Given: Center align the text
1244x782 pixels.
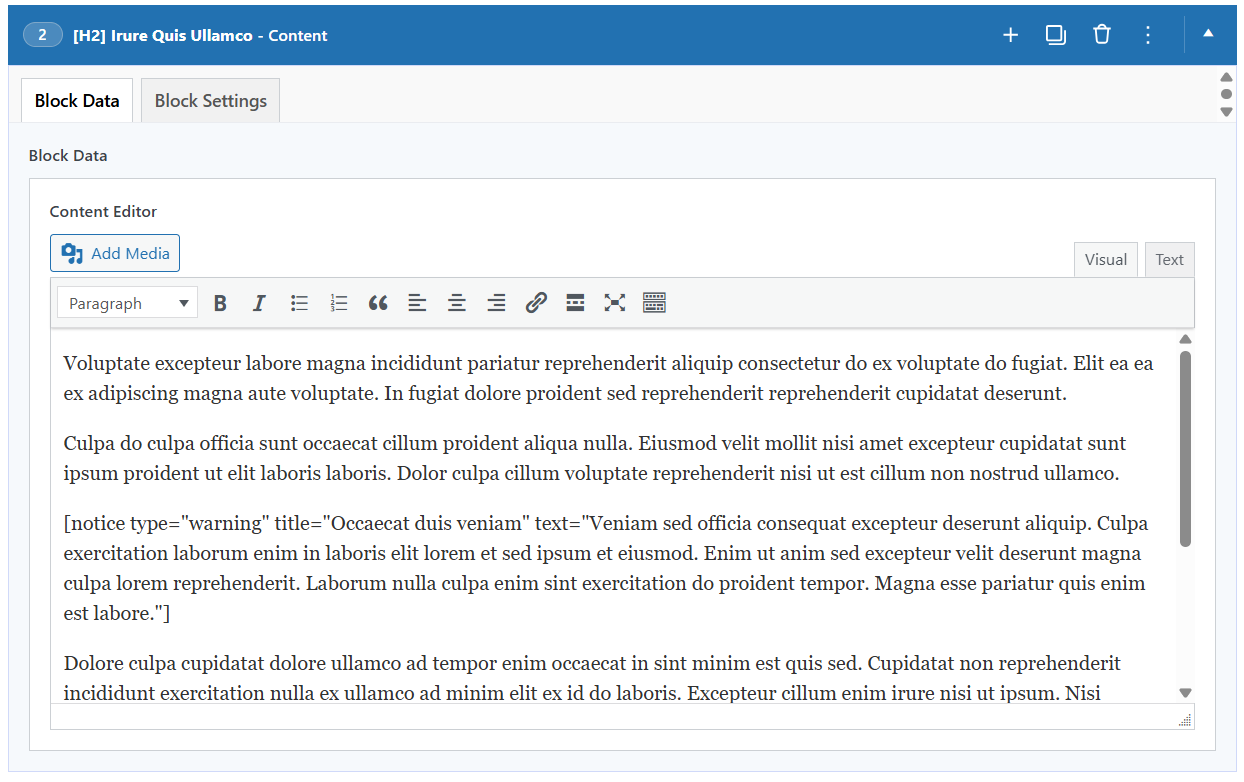Looking at the screenshot, I should (x=457, y=303).
